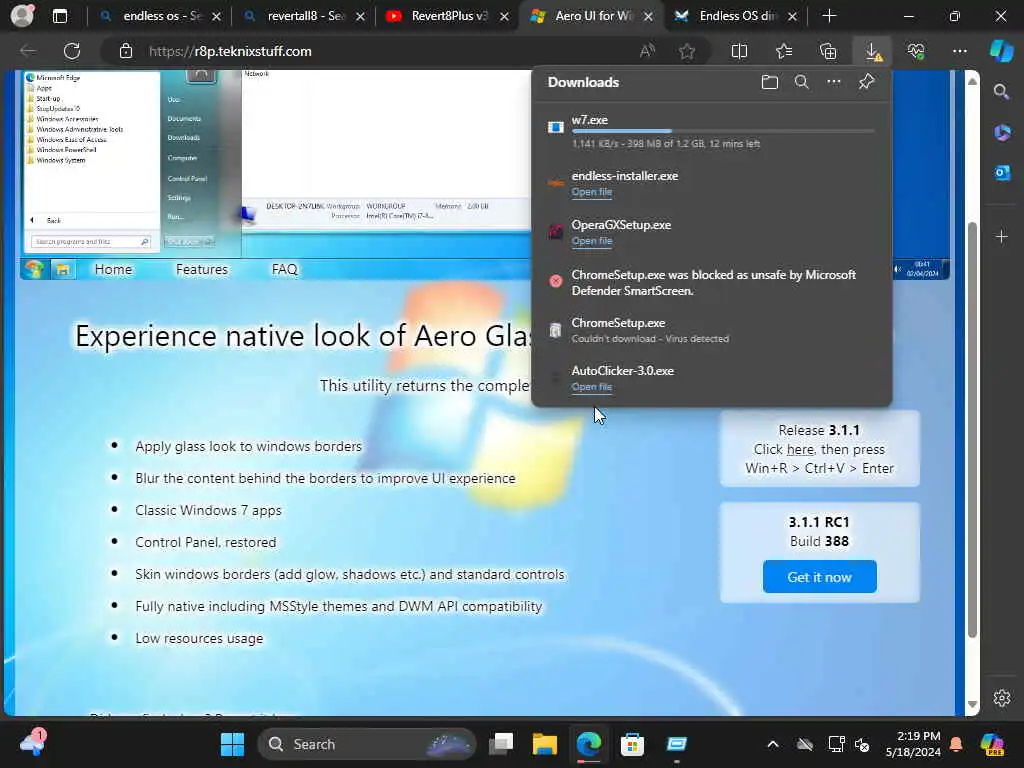Open Browser essentials heart icon

click(x=916, y=51)
